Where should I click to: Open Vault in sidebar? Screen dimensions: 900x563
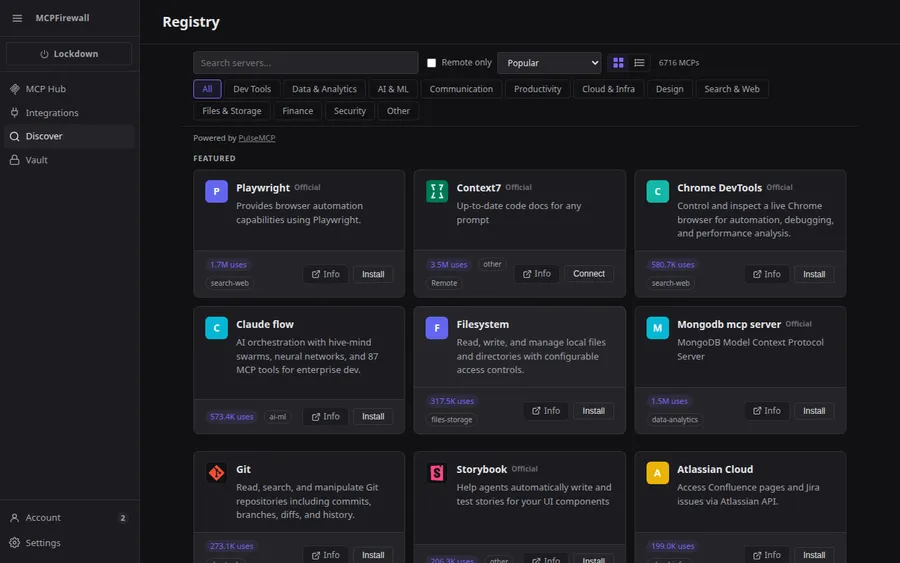point(69,160)
